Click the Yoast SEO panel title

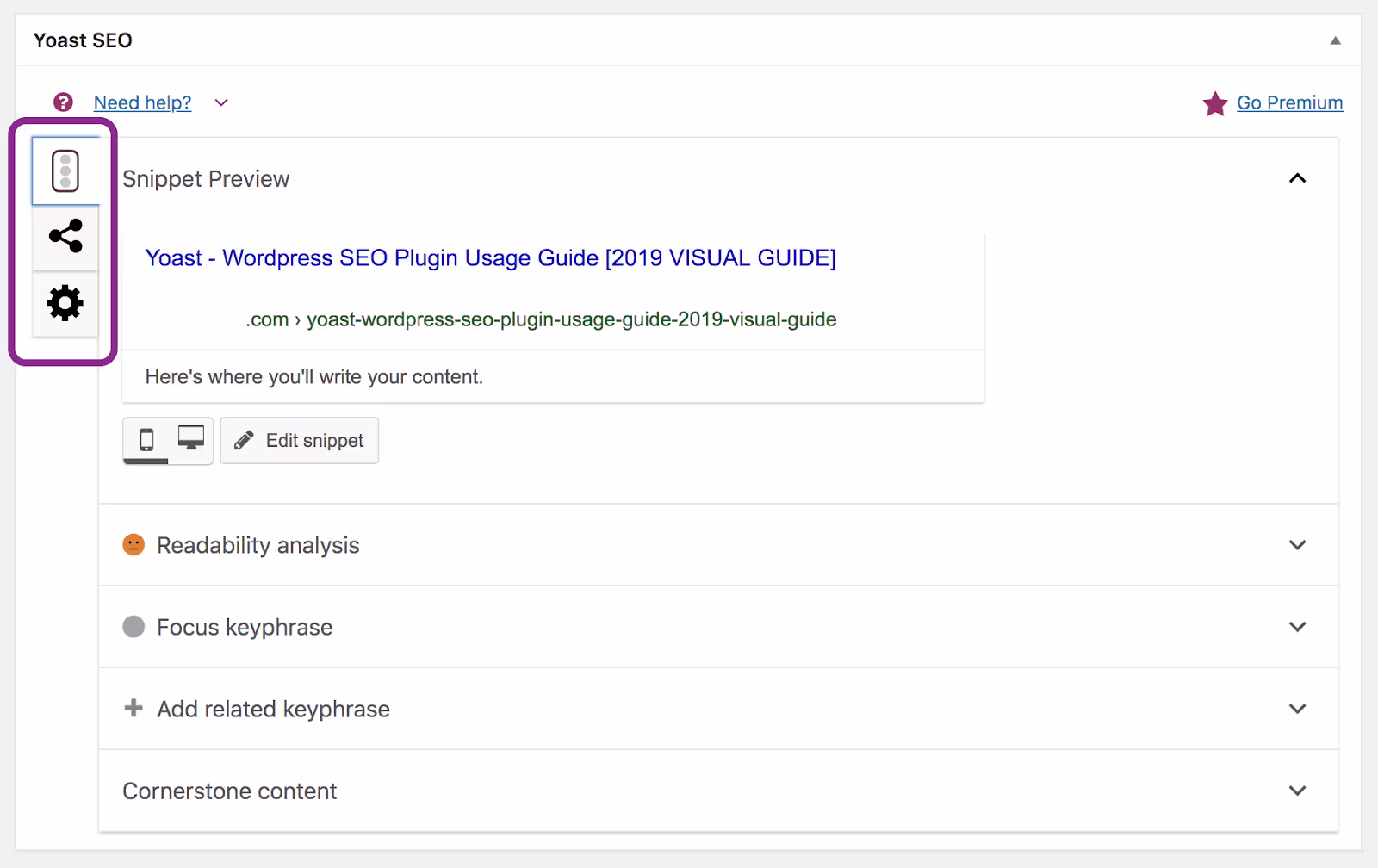coord(83,40)
